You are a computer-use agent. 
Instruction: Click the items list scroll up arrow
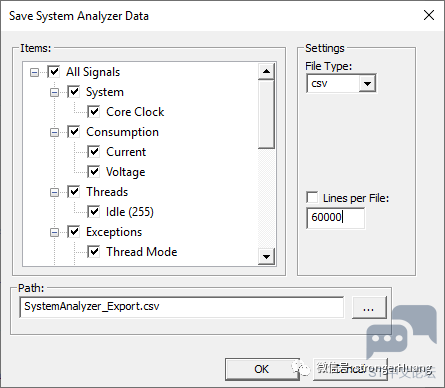tap(266, 71)
